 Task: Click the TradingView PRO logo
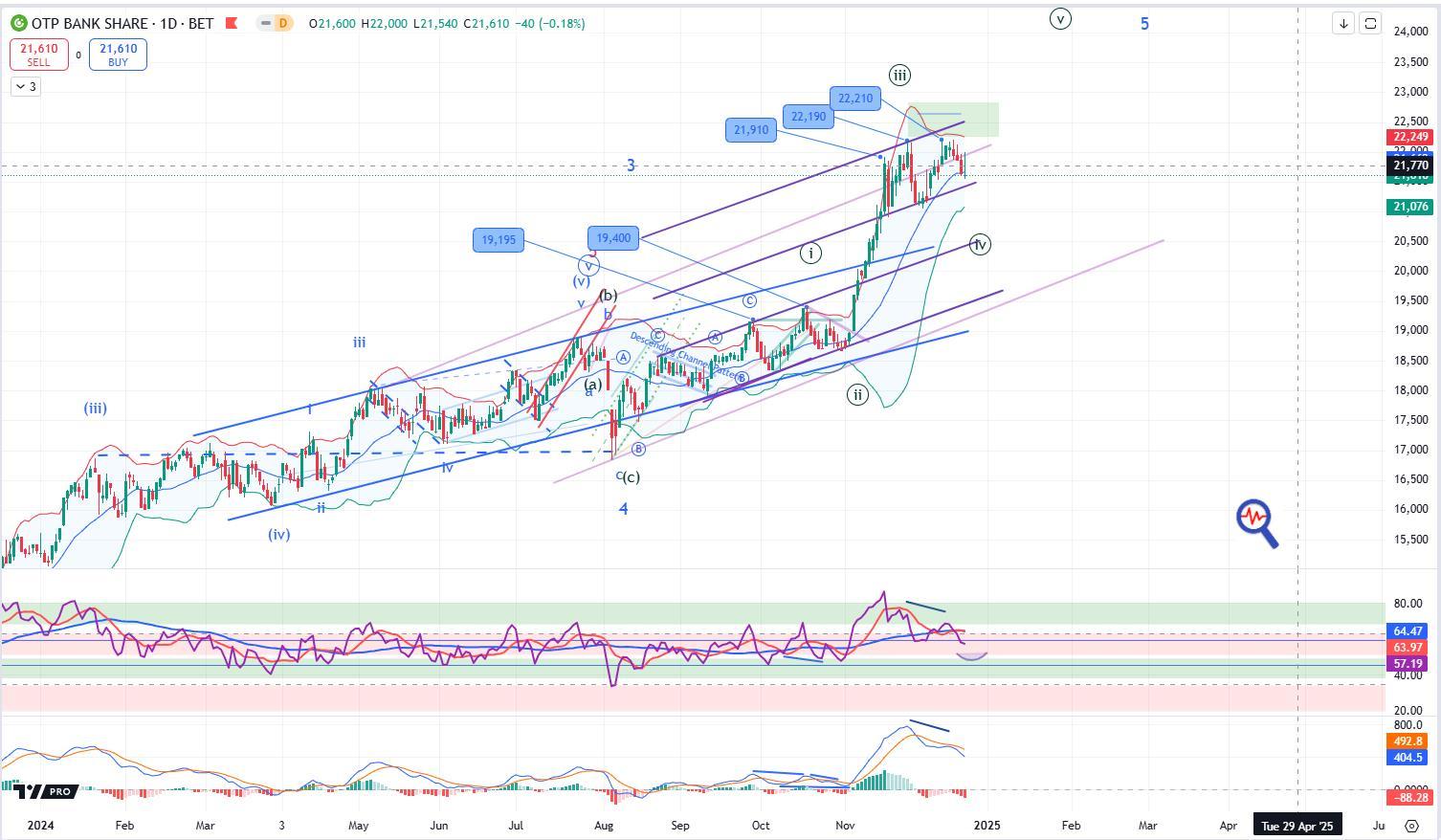coord(45,791)
